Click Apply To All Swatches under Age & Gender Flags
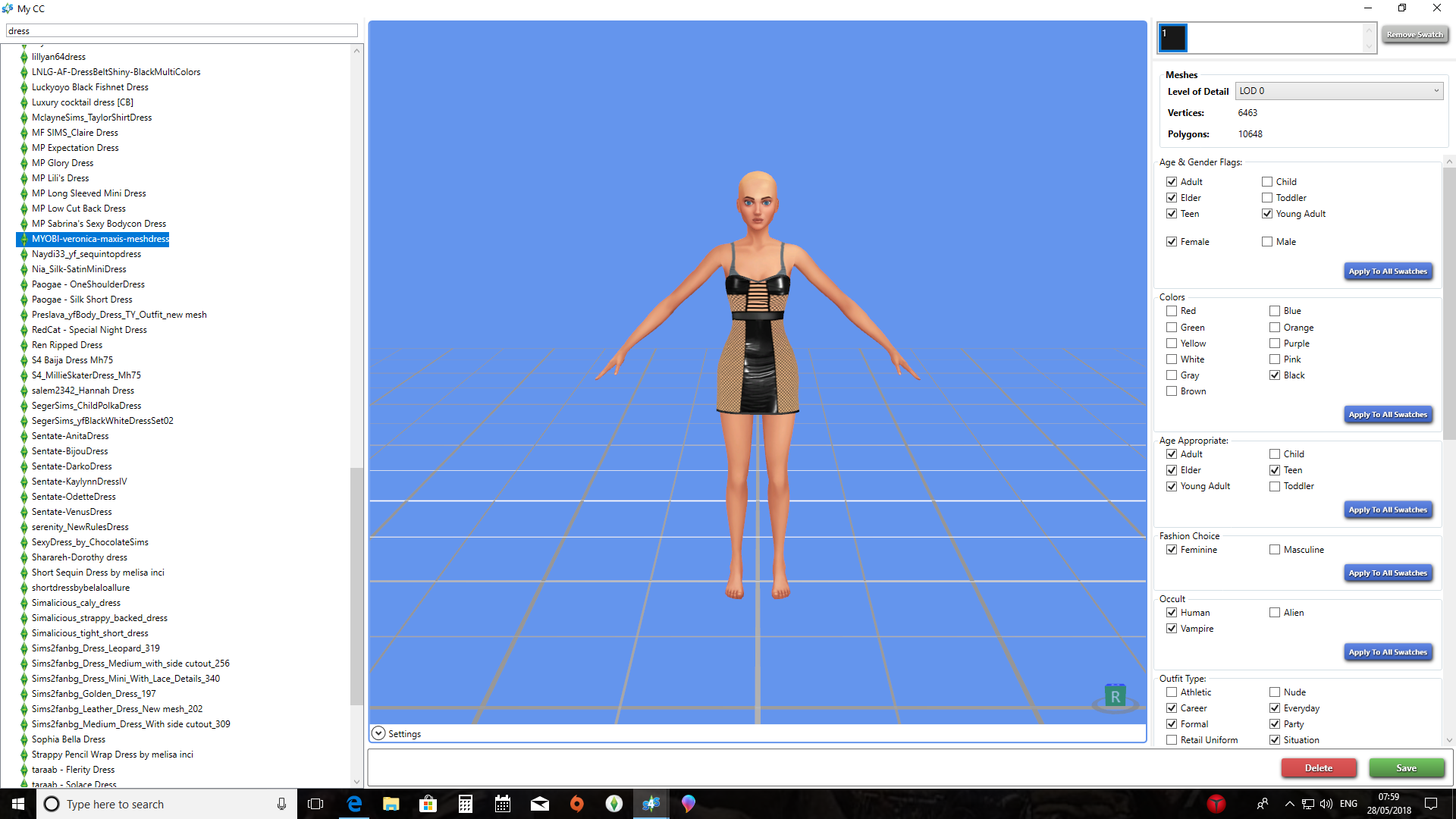 pos(1388,271)
